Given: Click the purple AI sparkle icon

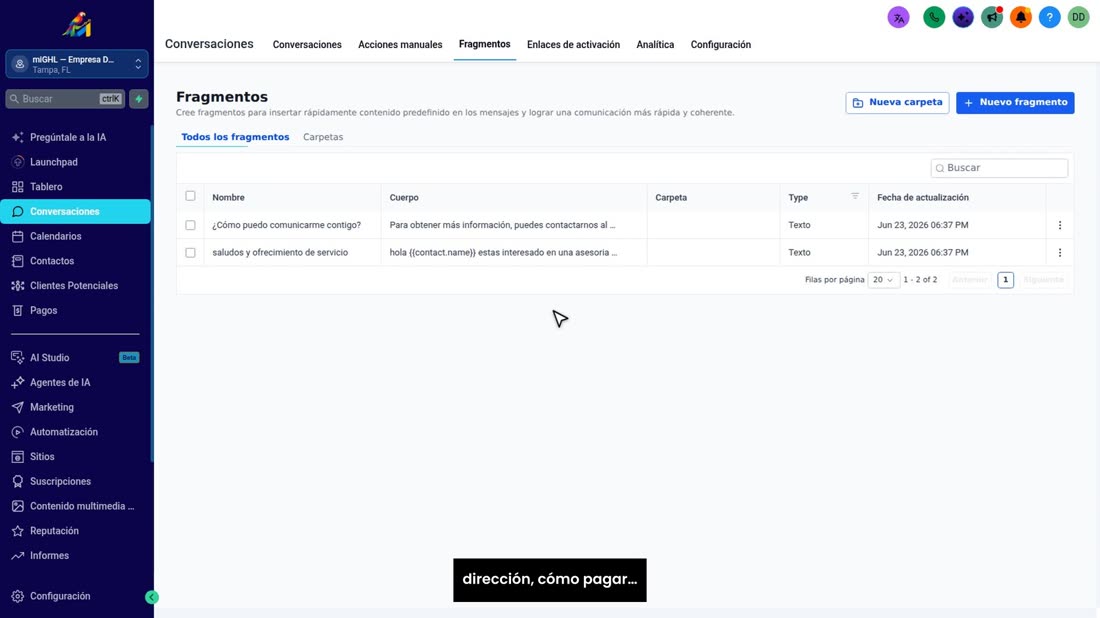Looking at the screenshot, I should tap(962, 18).
